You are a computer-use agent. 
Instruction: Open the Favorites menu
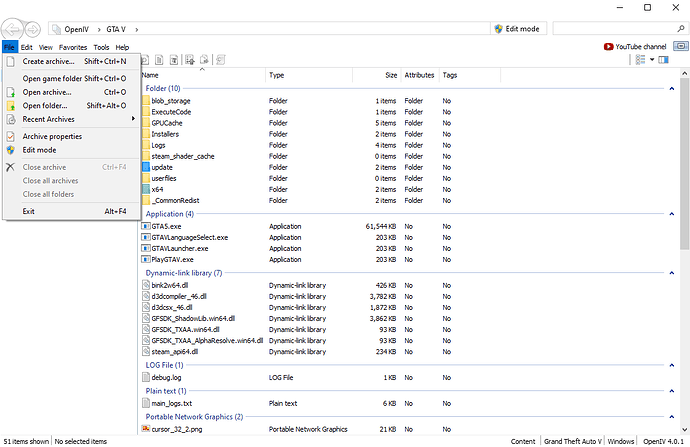73,47
